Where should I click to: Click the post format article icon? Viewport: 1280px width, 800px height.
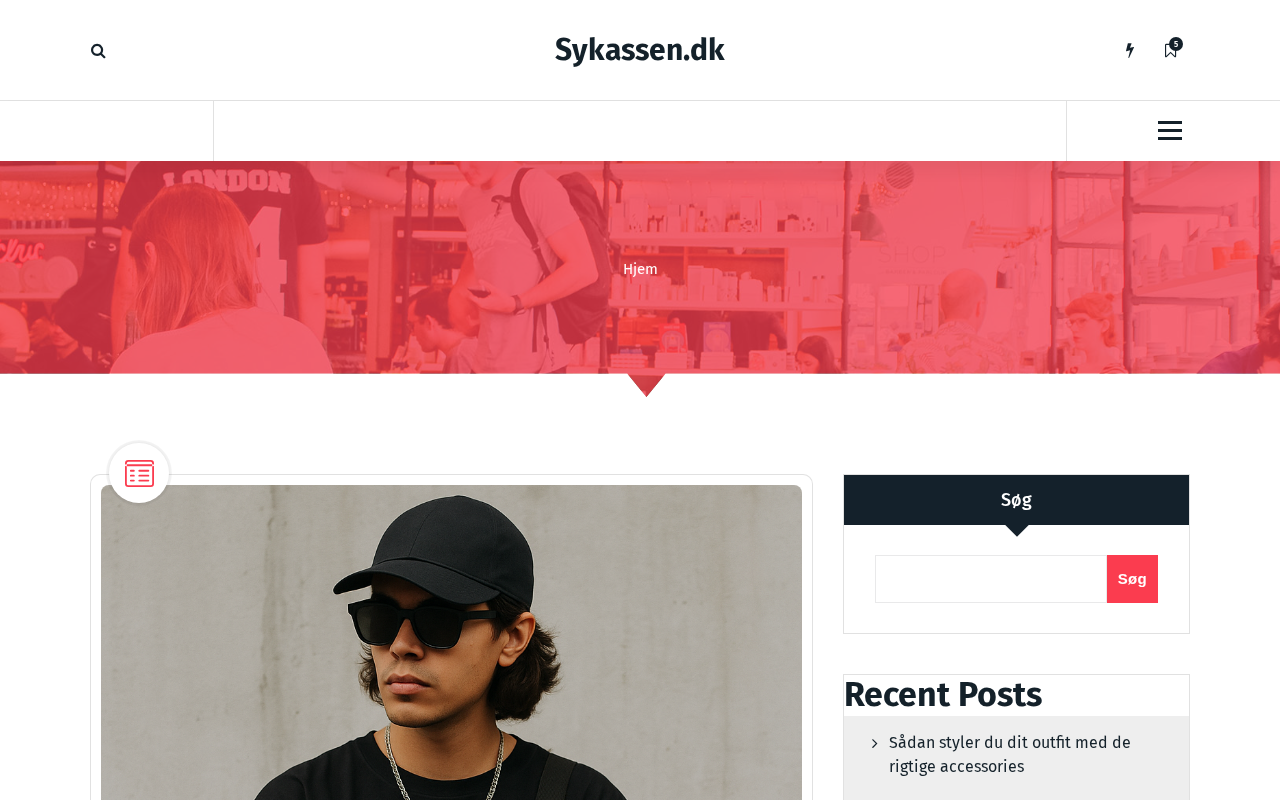(139, 473)
